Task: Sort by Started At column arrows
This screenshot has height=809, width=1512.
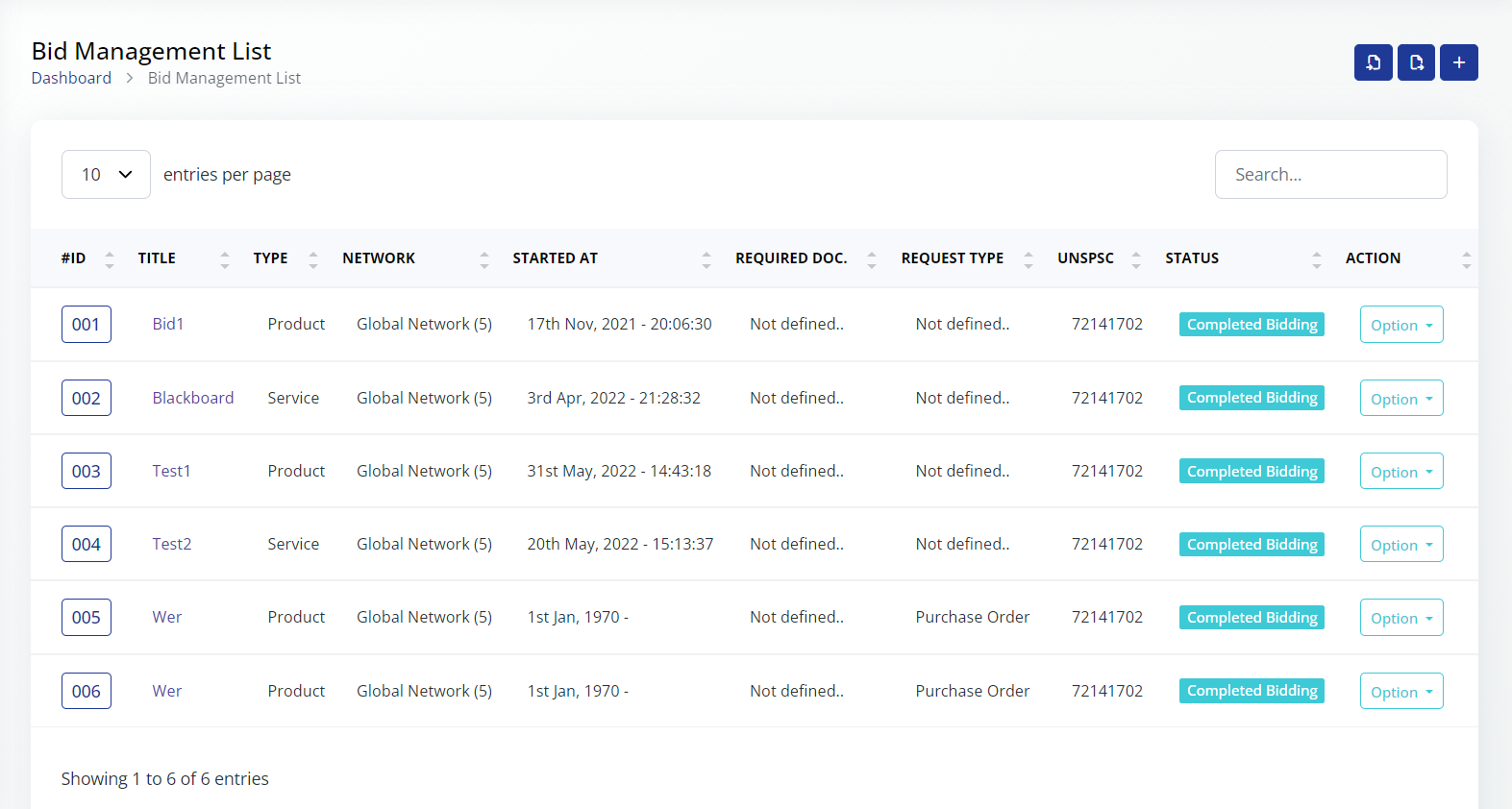Action: click(706, 258)
